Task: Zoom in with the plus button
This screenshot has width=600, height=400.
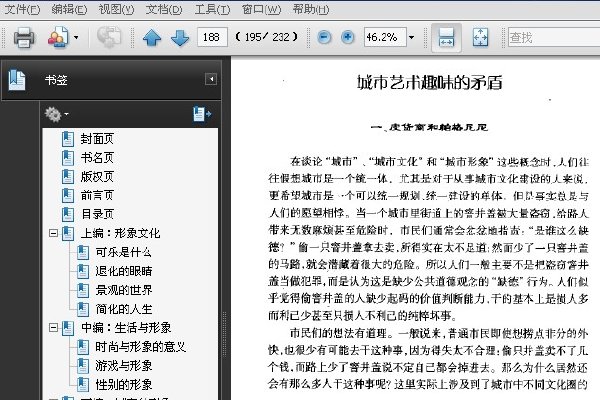Action: click(347, 37)
